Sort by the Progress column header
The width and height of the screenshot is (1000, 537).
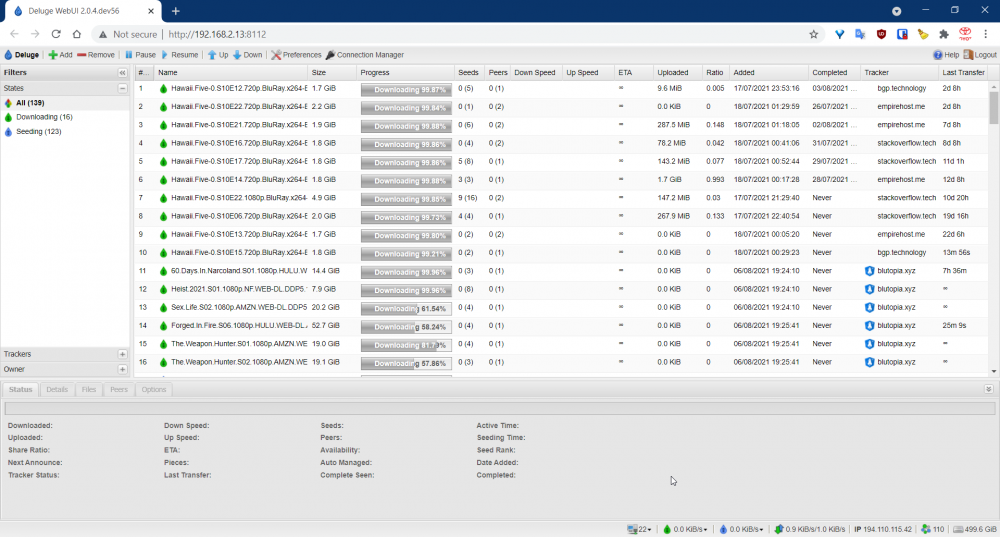(x=405, y=73)
